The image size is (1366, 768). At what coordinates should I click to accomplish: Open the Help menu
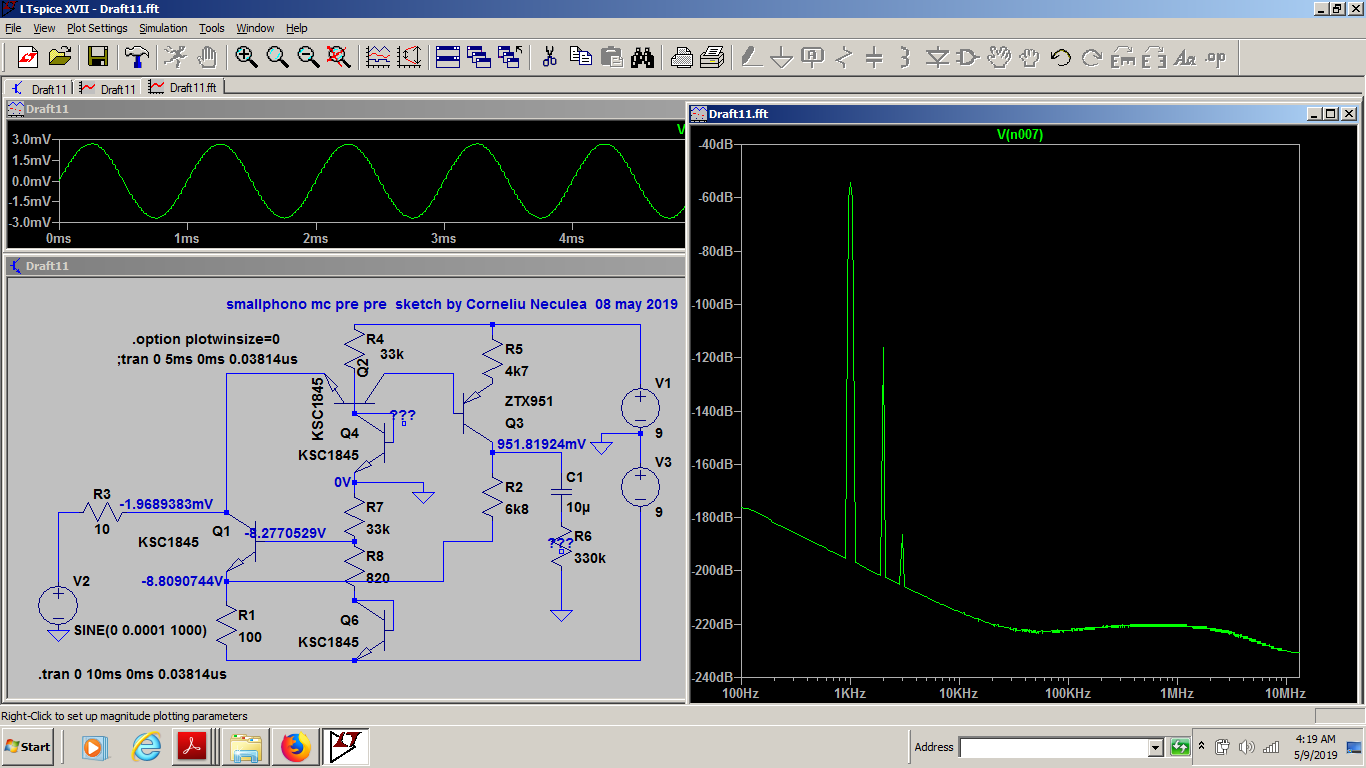tap(297, 28)
